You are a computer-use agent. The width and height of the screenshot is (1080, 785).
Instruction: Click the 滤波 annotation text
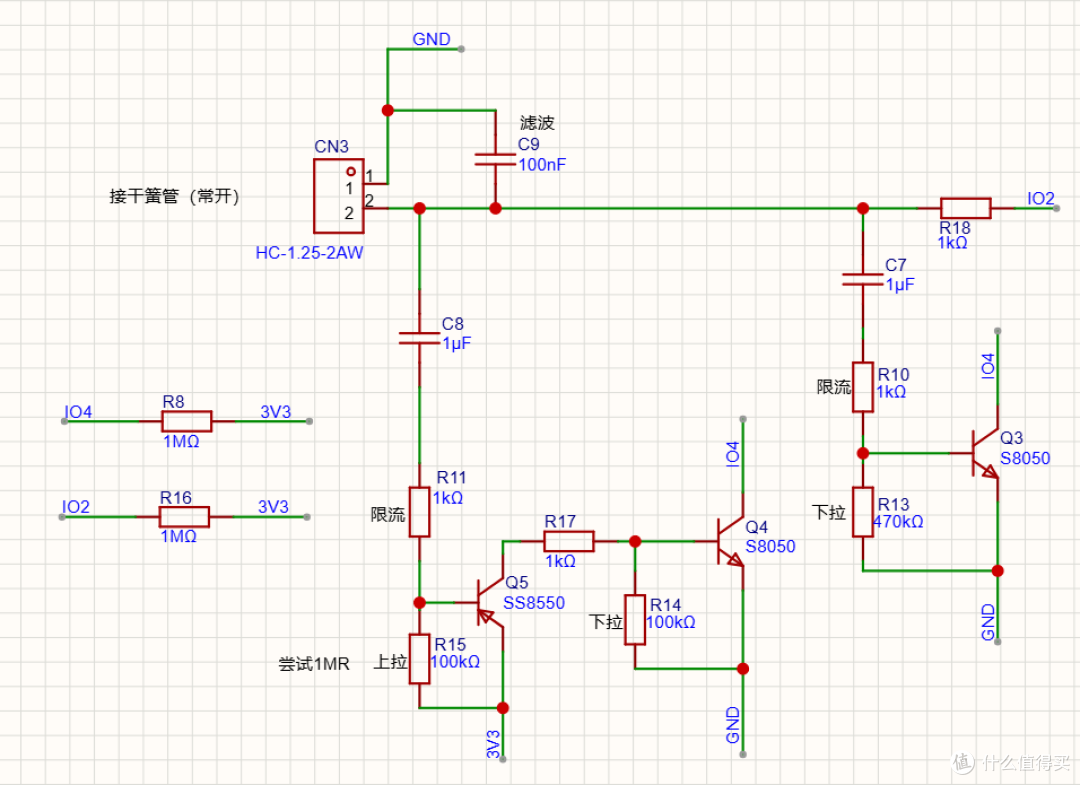537,123
